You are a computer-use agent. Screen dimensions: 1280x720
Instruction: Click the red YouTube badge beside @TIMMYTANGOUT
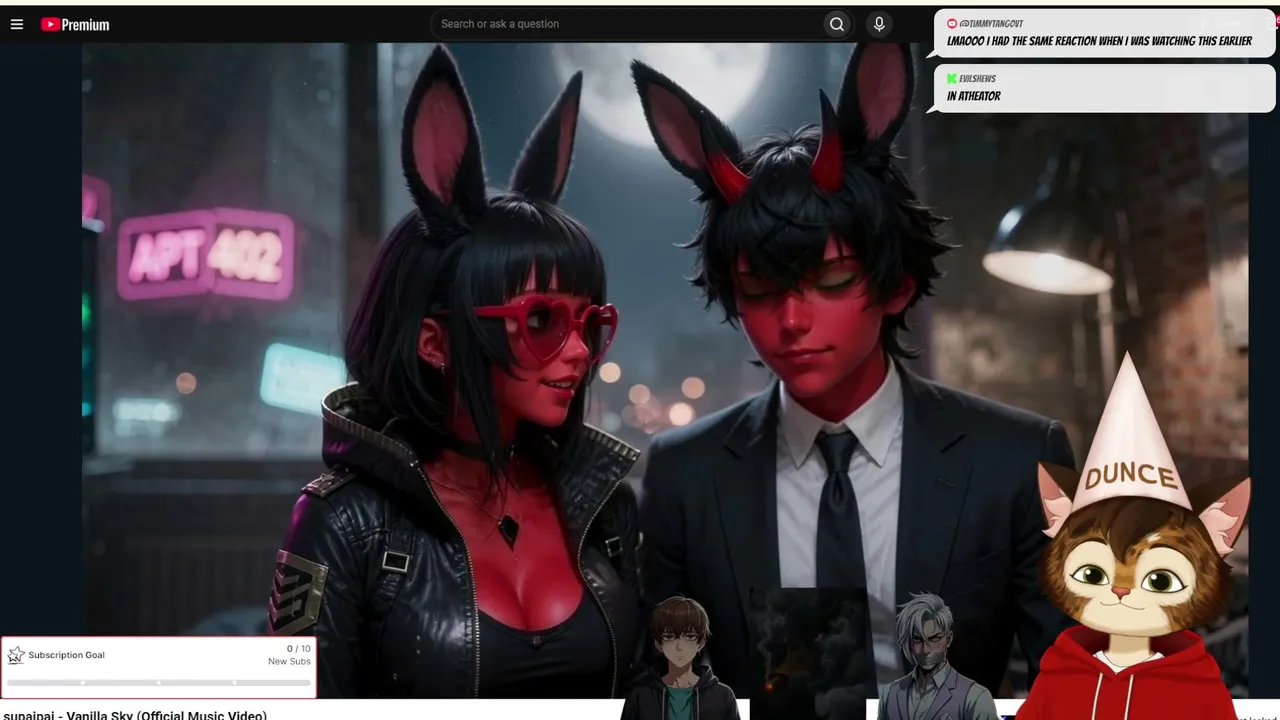point(952,23)
